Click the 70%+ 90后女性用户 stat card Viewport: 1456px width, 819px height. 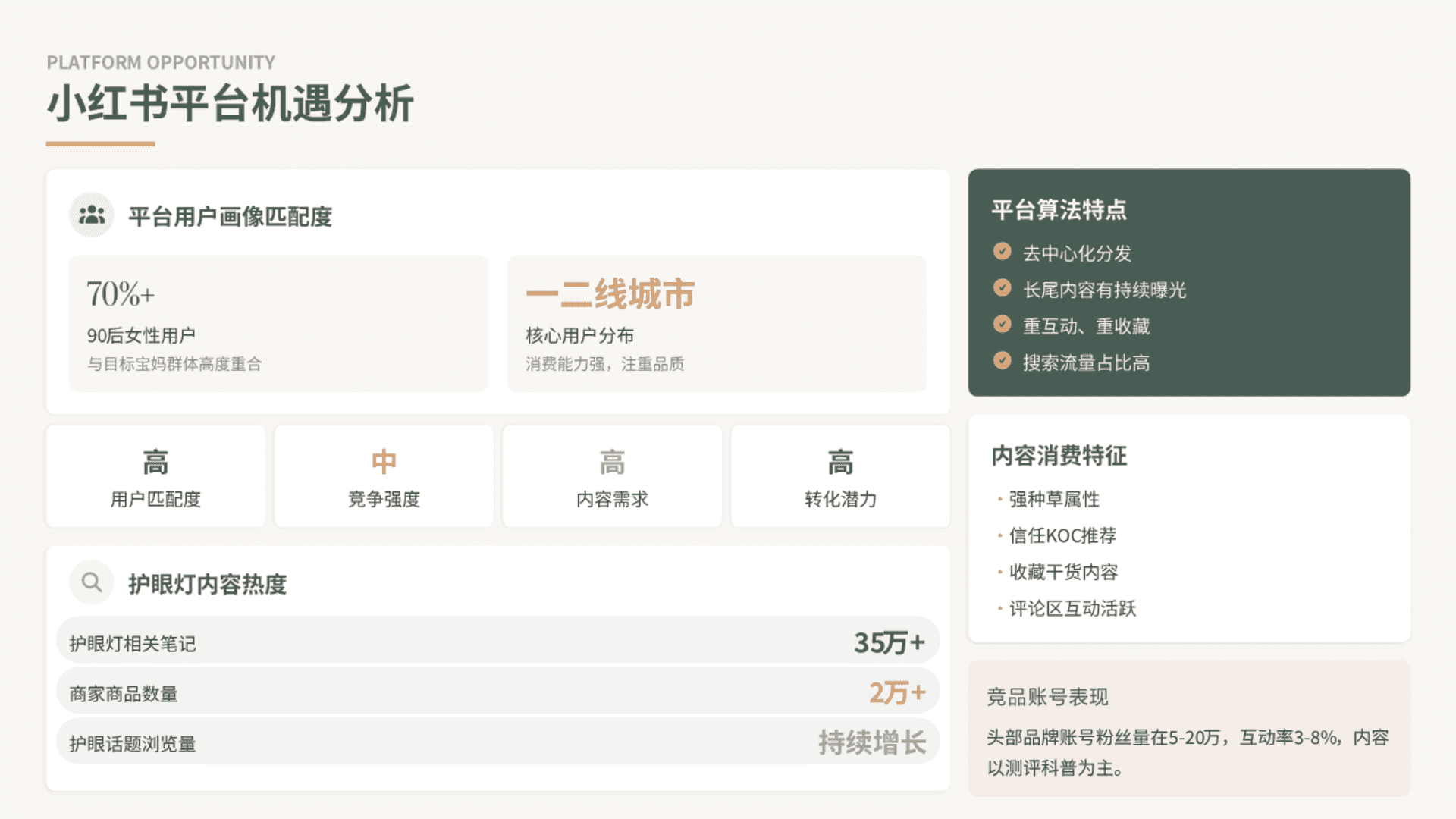tap(278, 324)
